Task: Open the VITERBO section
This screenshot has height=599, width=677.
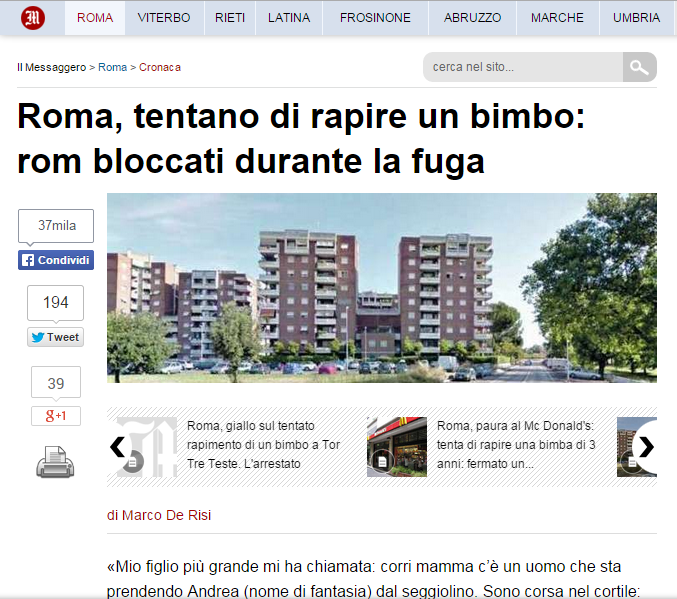Action: [164, 18]
